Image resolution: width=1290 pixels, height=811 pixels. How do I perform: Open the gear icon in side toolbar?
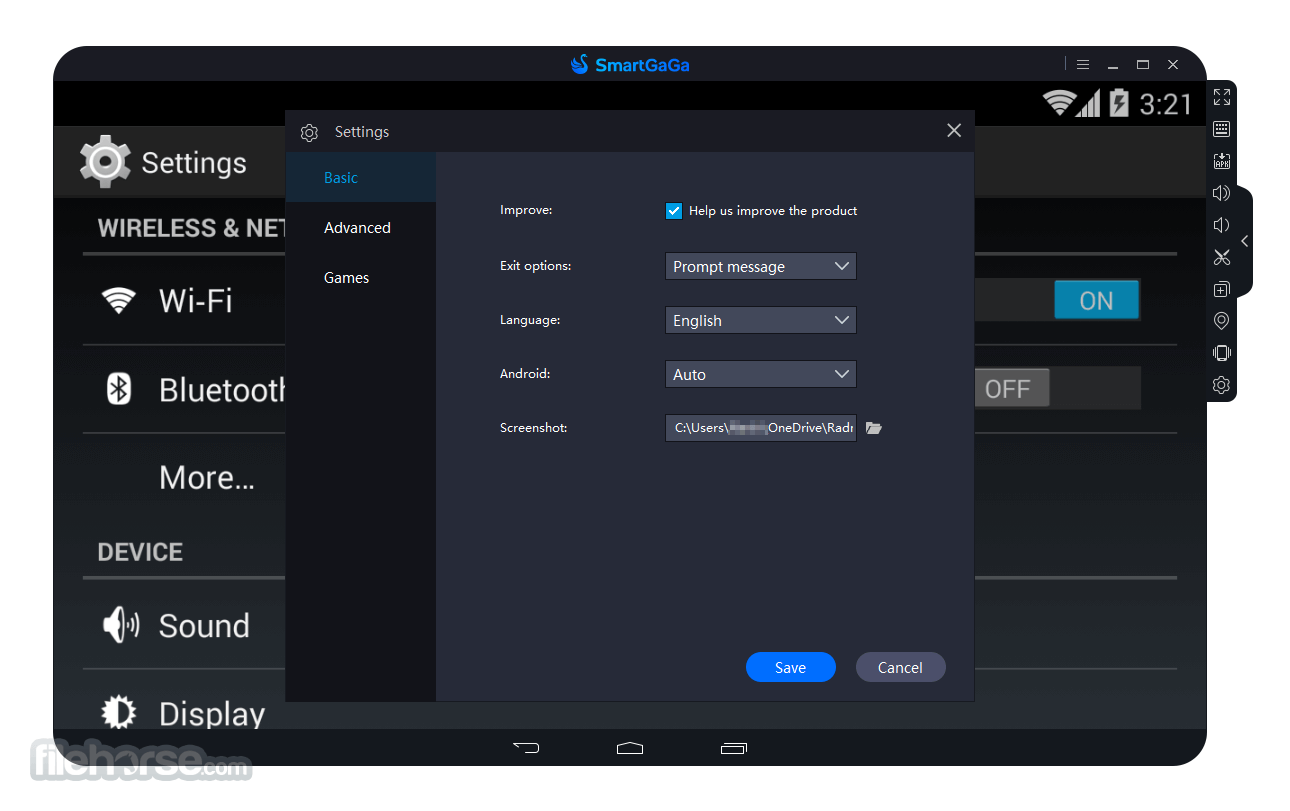coord(1221,385)
